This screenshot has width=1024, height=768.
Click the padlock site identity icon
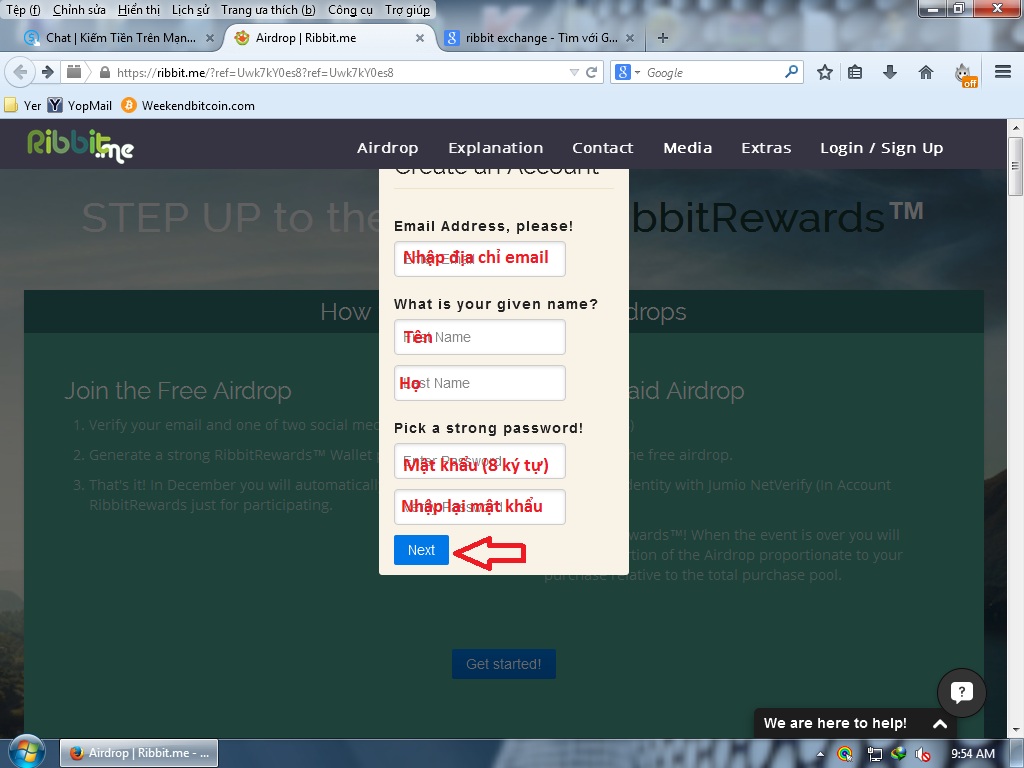(104, 72)
